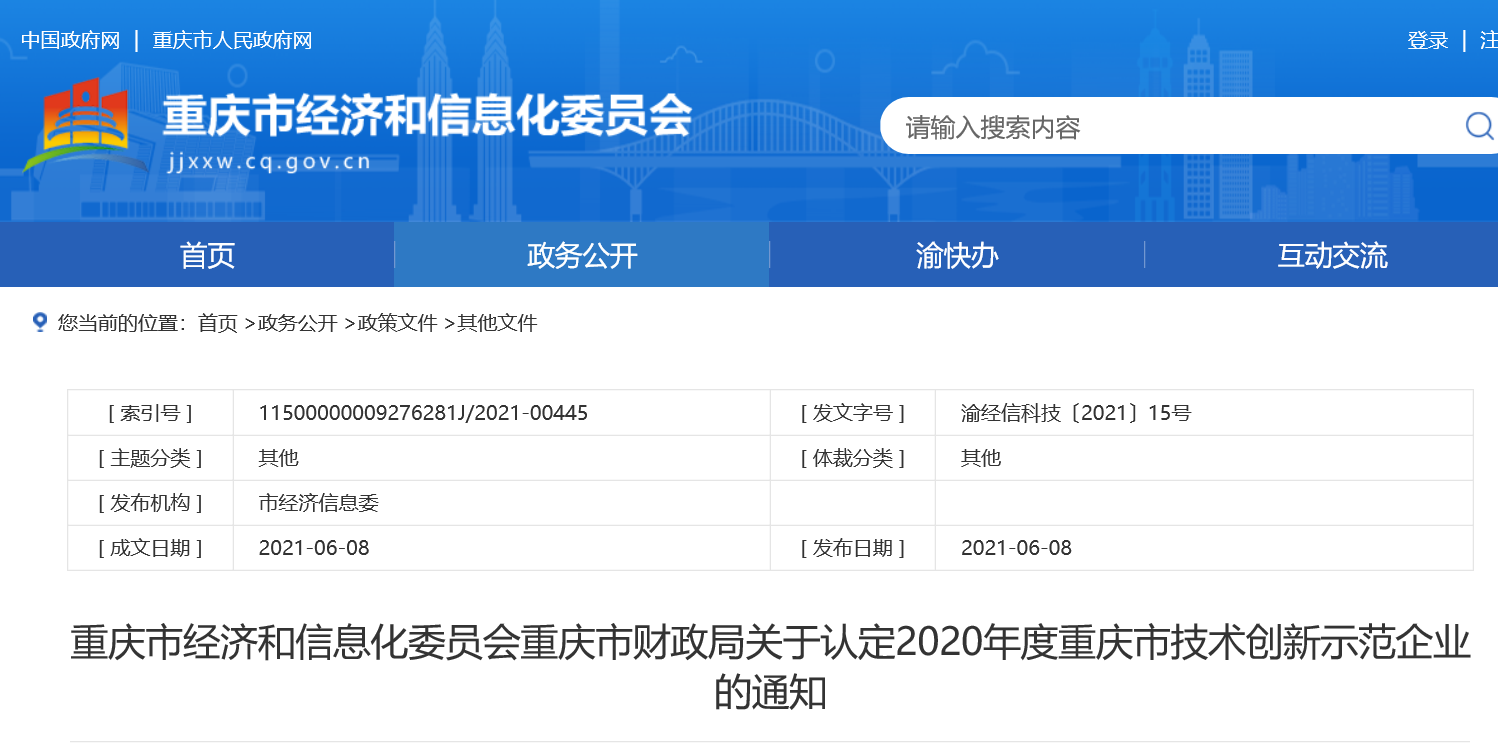Switch to the 互动交流 navigation item
Screen dimensions: 1498x752
click(1331, 256)
